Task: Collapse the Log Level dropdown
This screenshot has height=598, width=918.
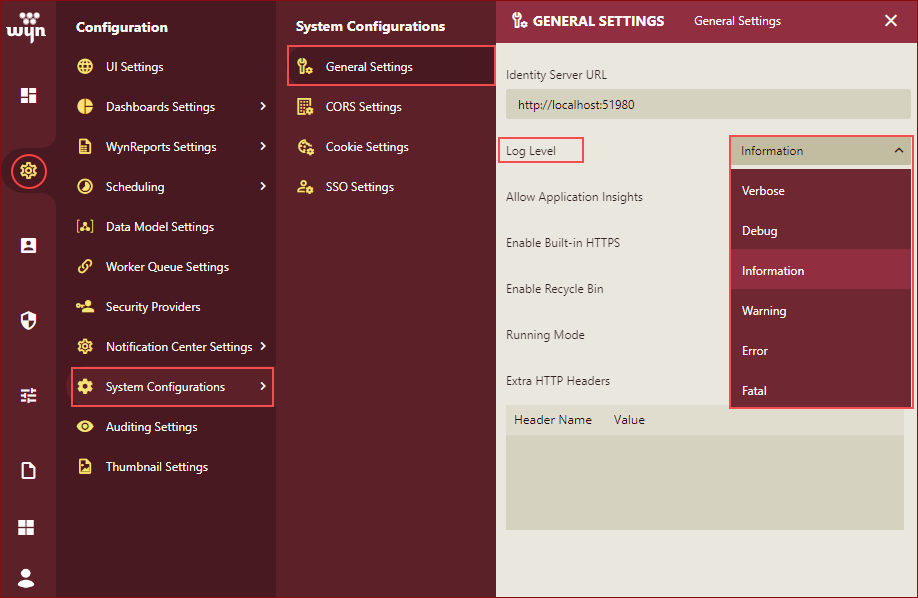Action: tap(900, 150)
